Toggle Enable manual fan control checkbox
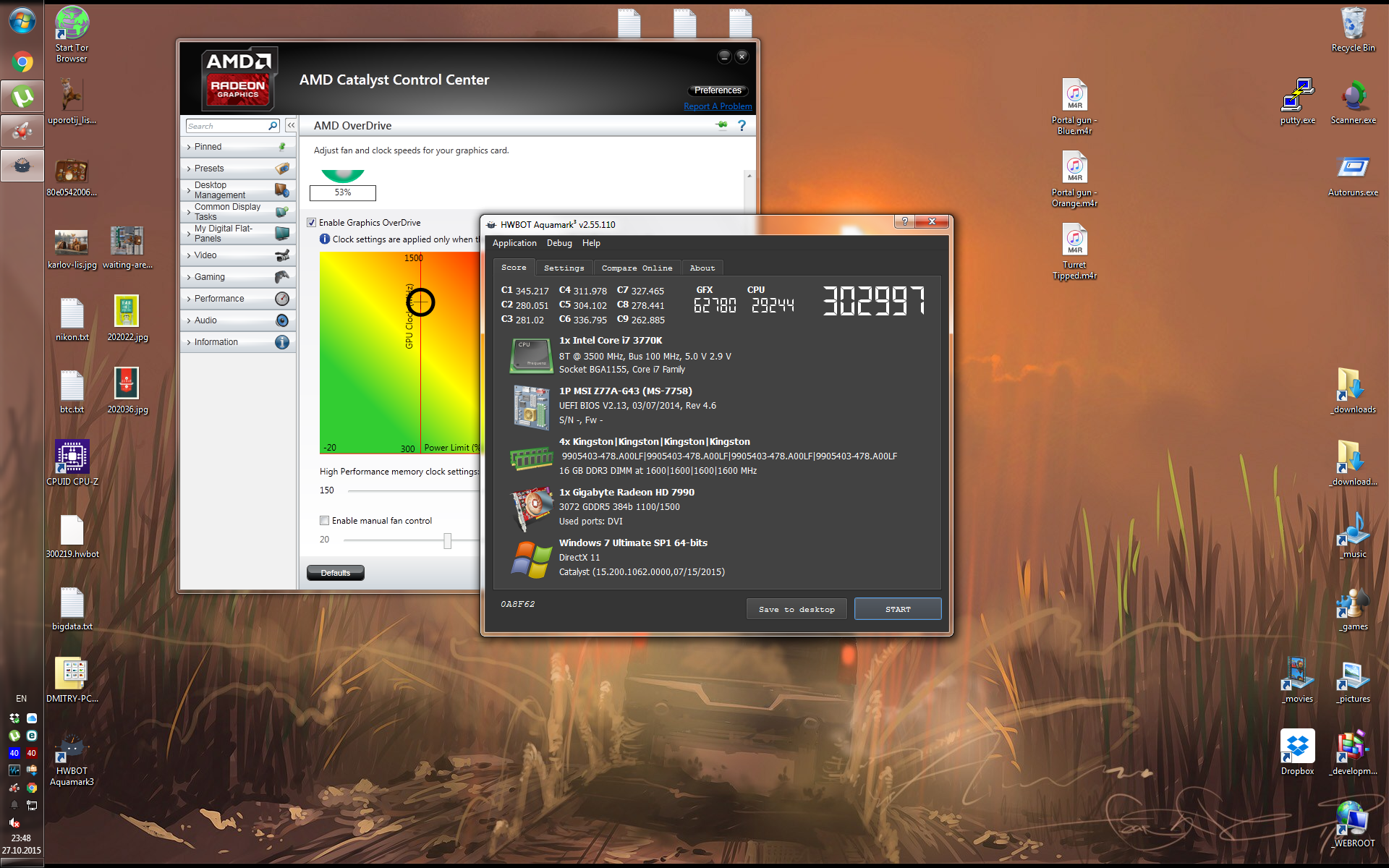Viewport: 1389px width, 868px height. pyautogui.click(x=325, y=521)
